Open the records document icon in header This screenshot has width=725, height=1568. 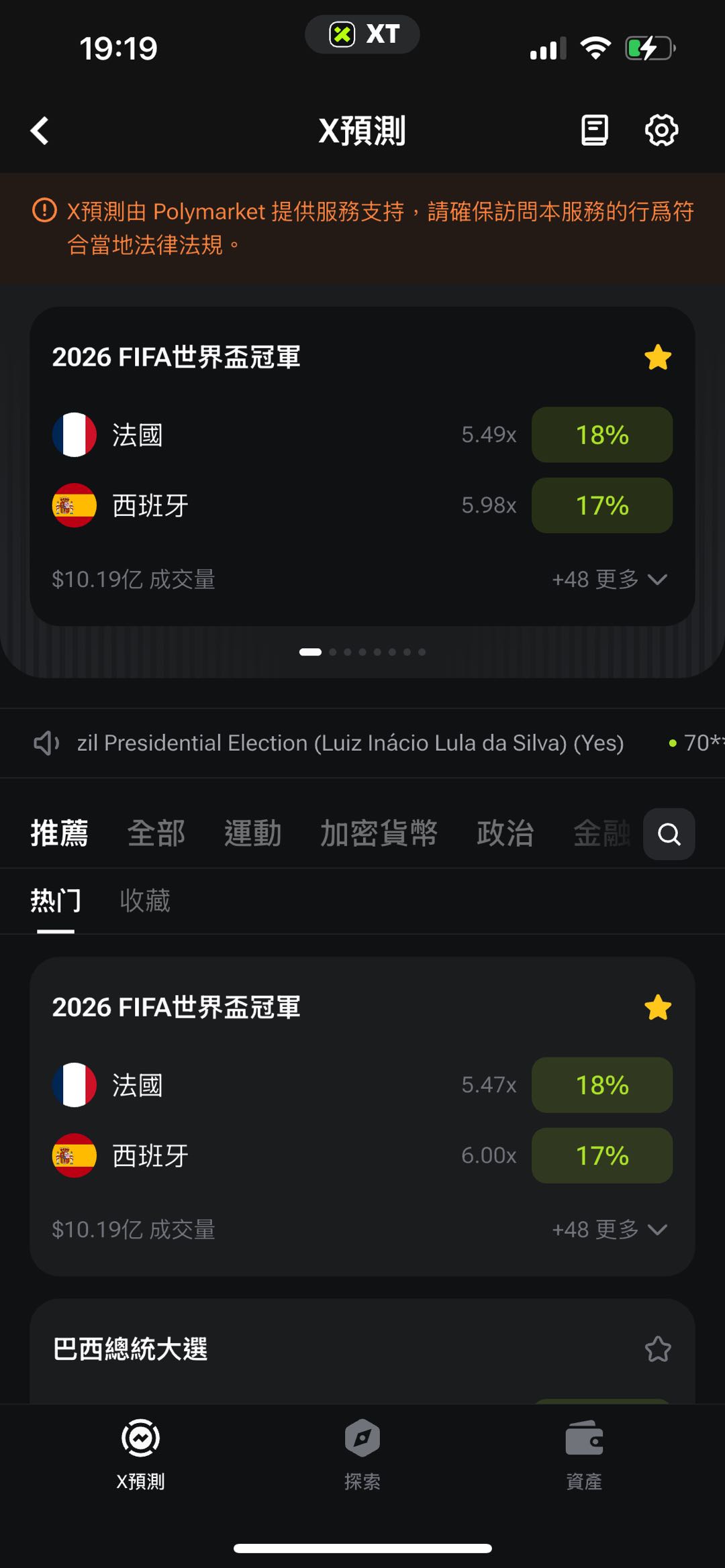click(594, 130)
